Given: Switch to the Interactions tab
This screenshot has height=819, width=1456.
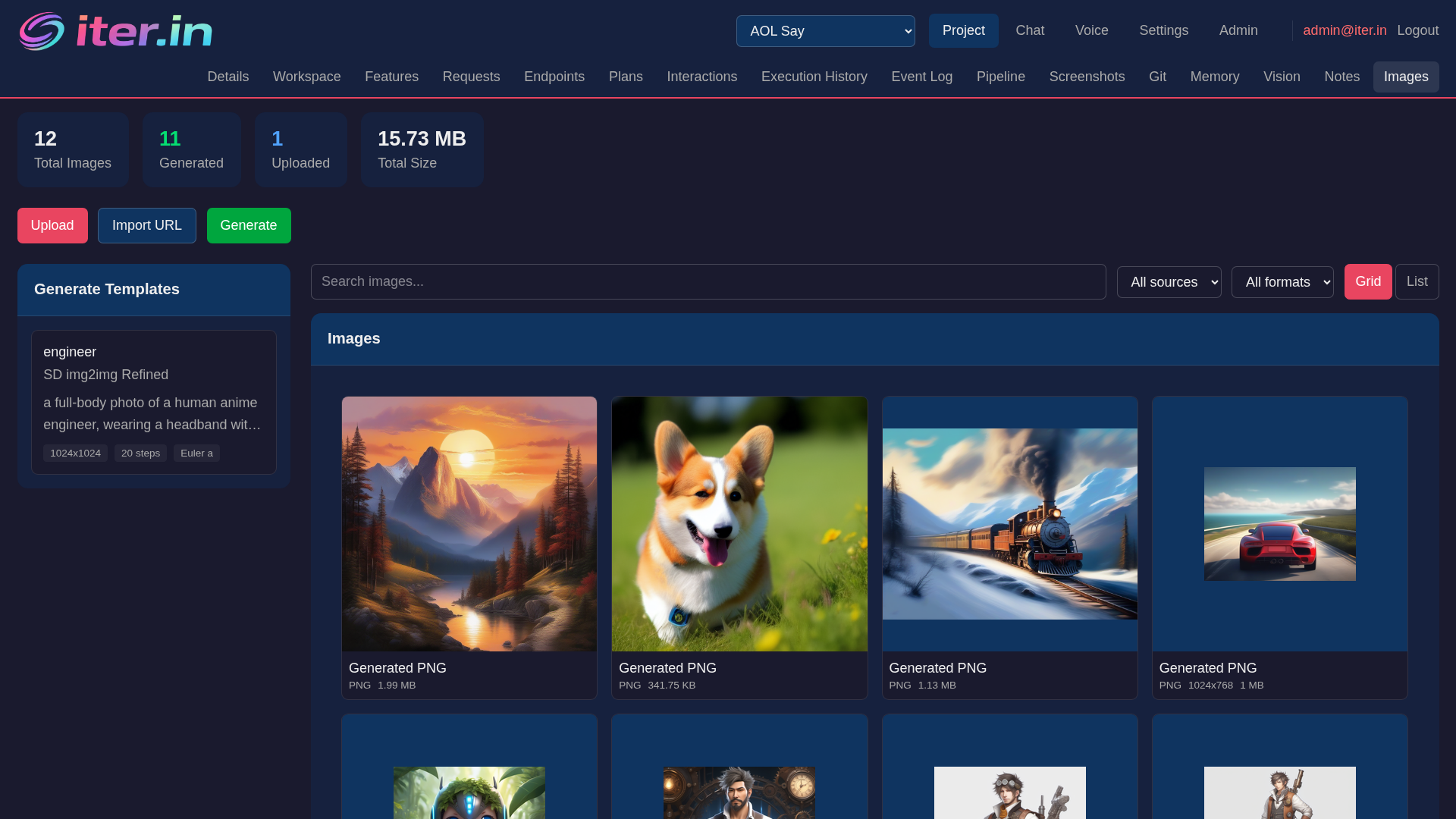Looking at the screenshot, I should [701, 77].
